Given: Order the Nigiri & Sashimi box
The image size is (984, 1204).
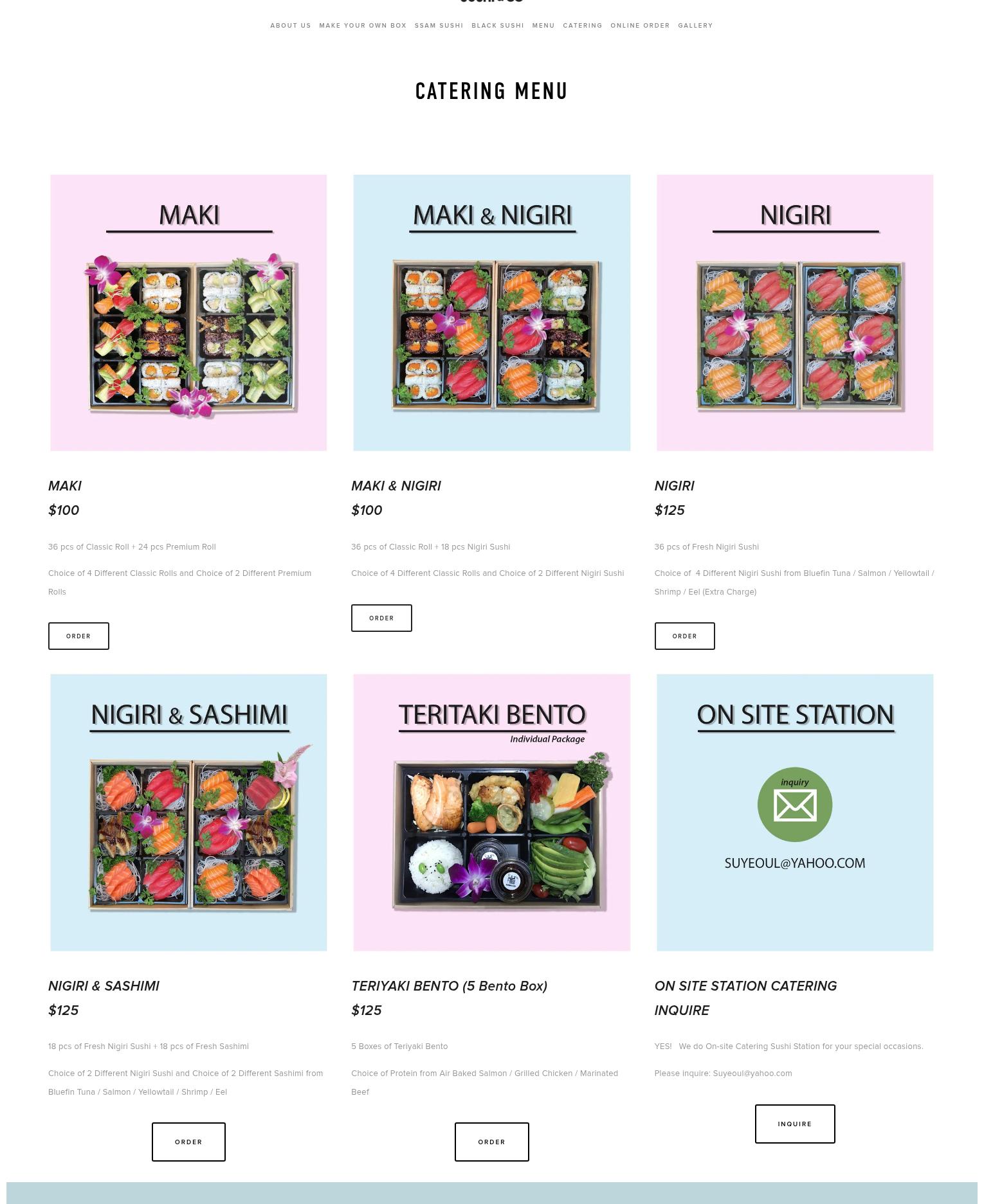Looking at the screenshot, I should [x=188, y=1142].
